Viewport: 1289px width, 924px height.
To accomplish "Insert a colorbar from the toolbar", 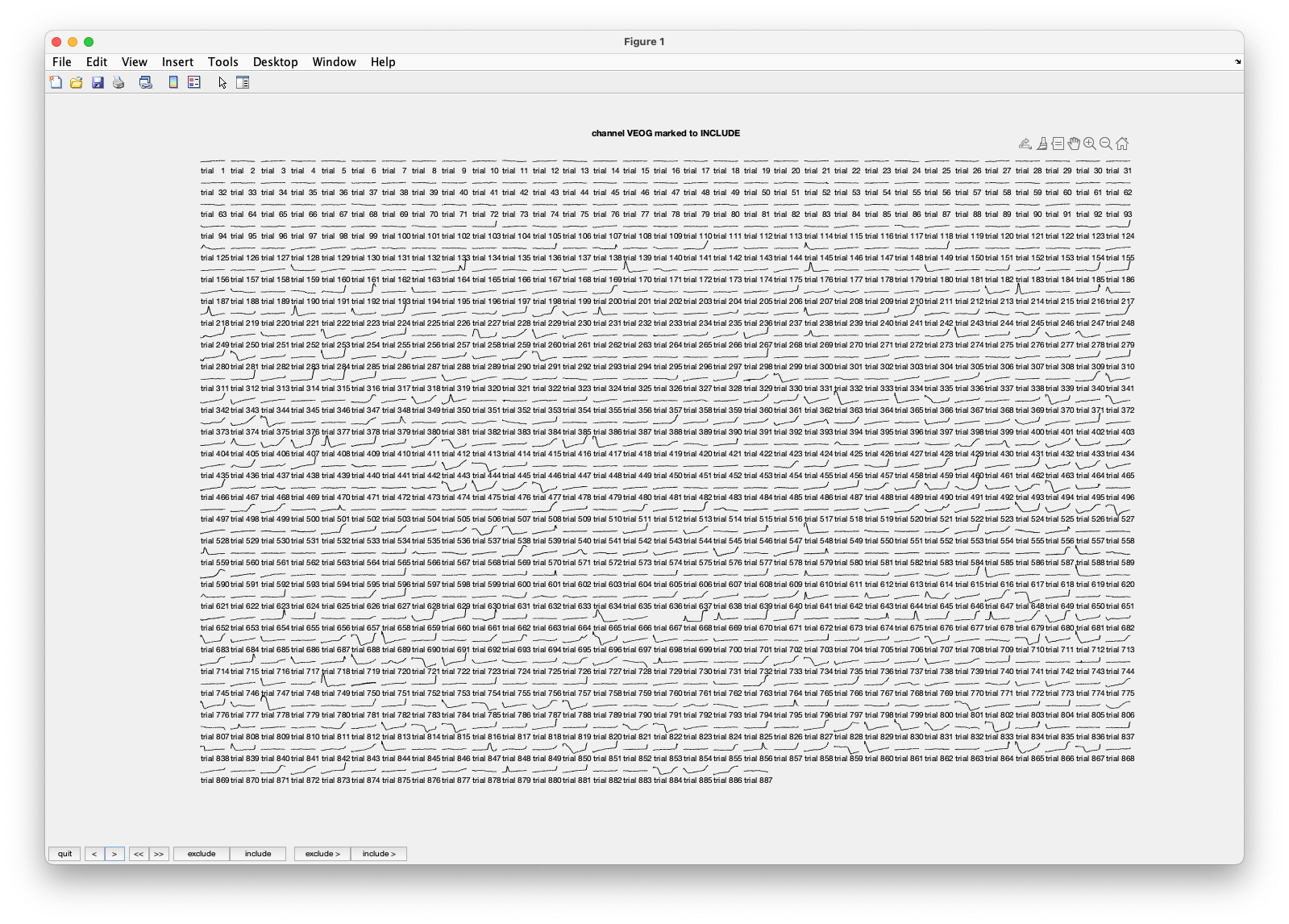I will 173,82.
